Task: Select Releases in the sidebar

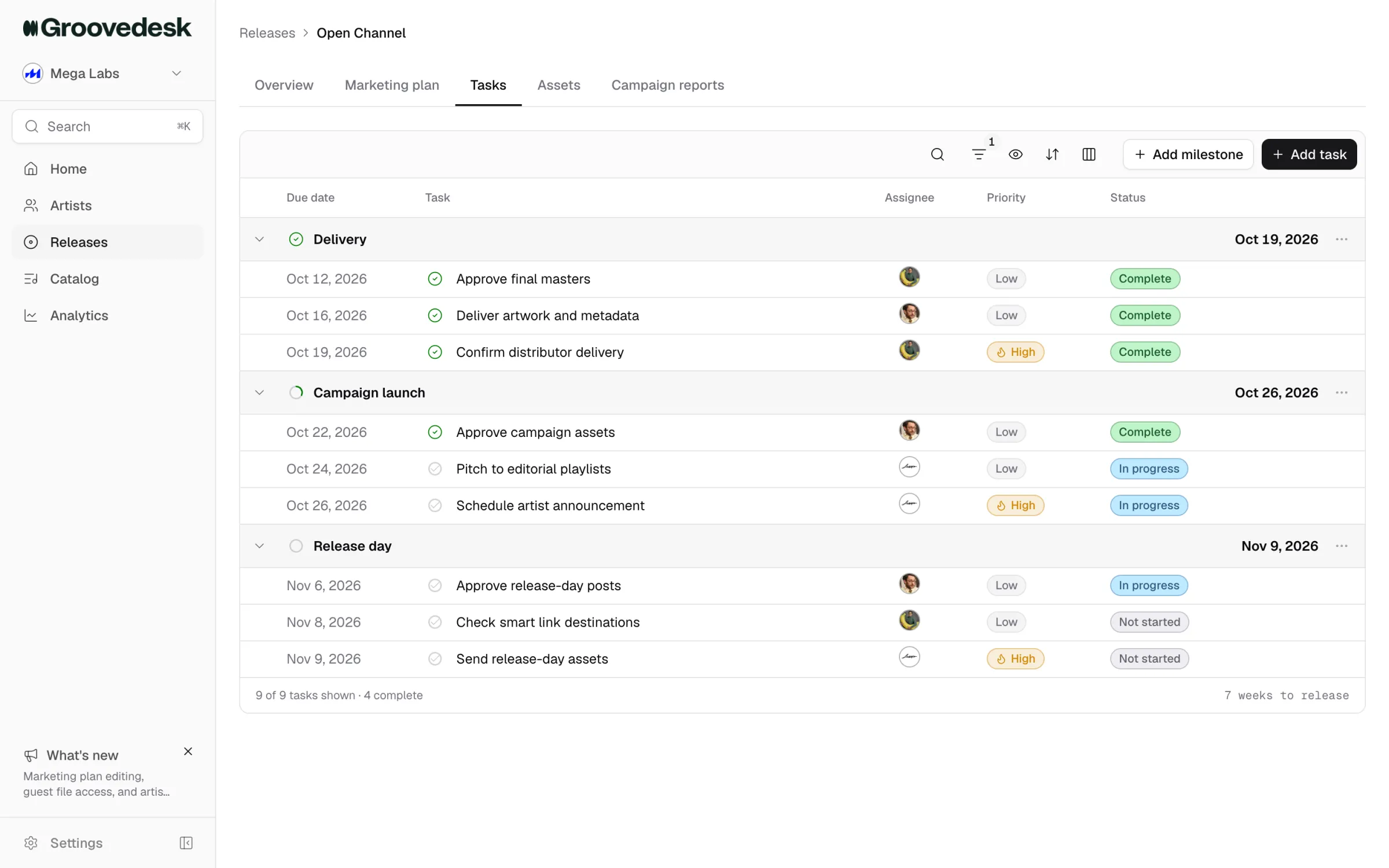Action: tap(108, 242)
